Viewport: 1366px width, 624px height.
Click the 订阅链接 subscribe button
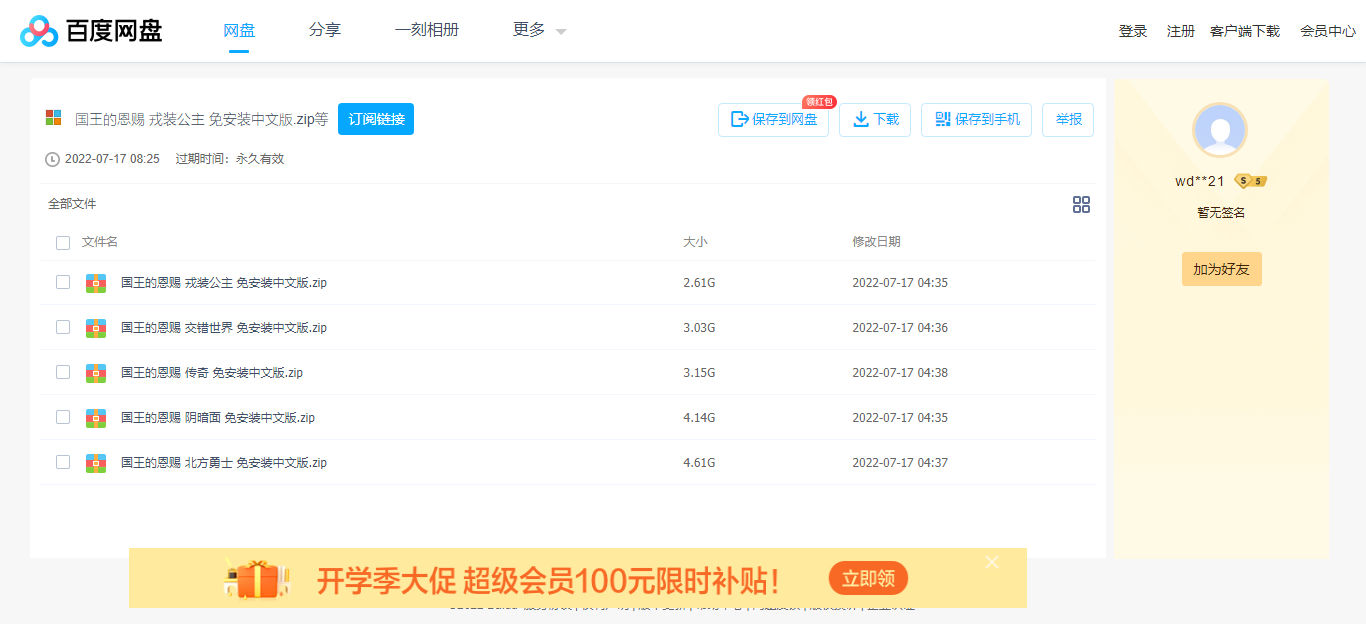[375, 118]
